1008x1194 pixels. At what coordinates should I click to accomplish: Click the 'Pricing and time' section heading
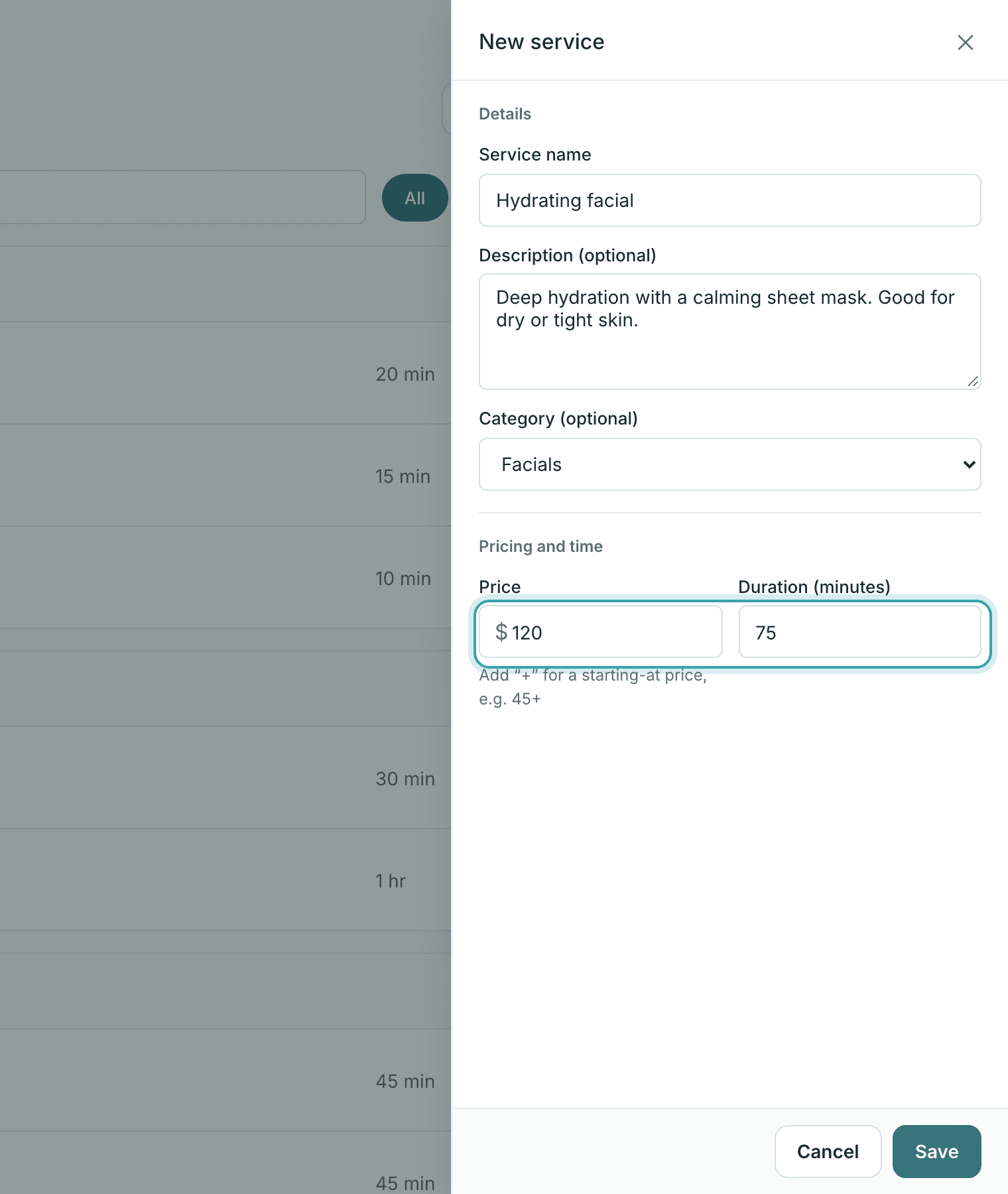click(x=540, y=547)
